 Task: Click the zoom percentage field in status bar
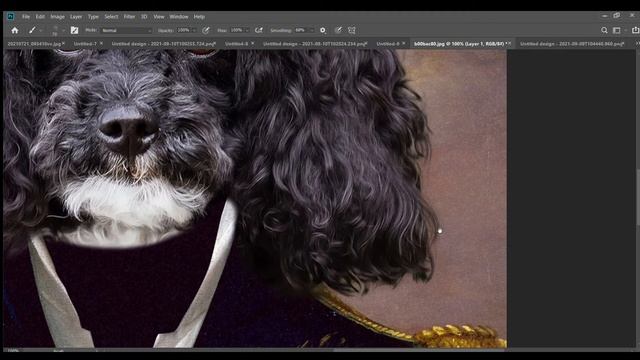pos(13,350)
